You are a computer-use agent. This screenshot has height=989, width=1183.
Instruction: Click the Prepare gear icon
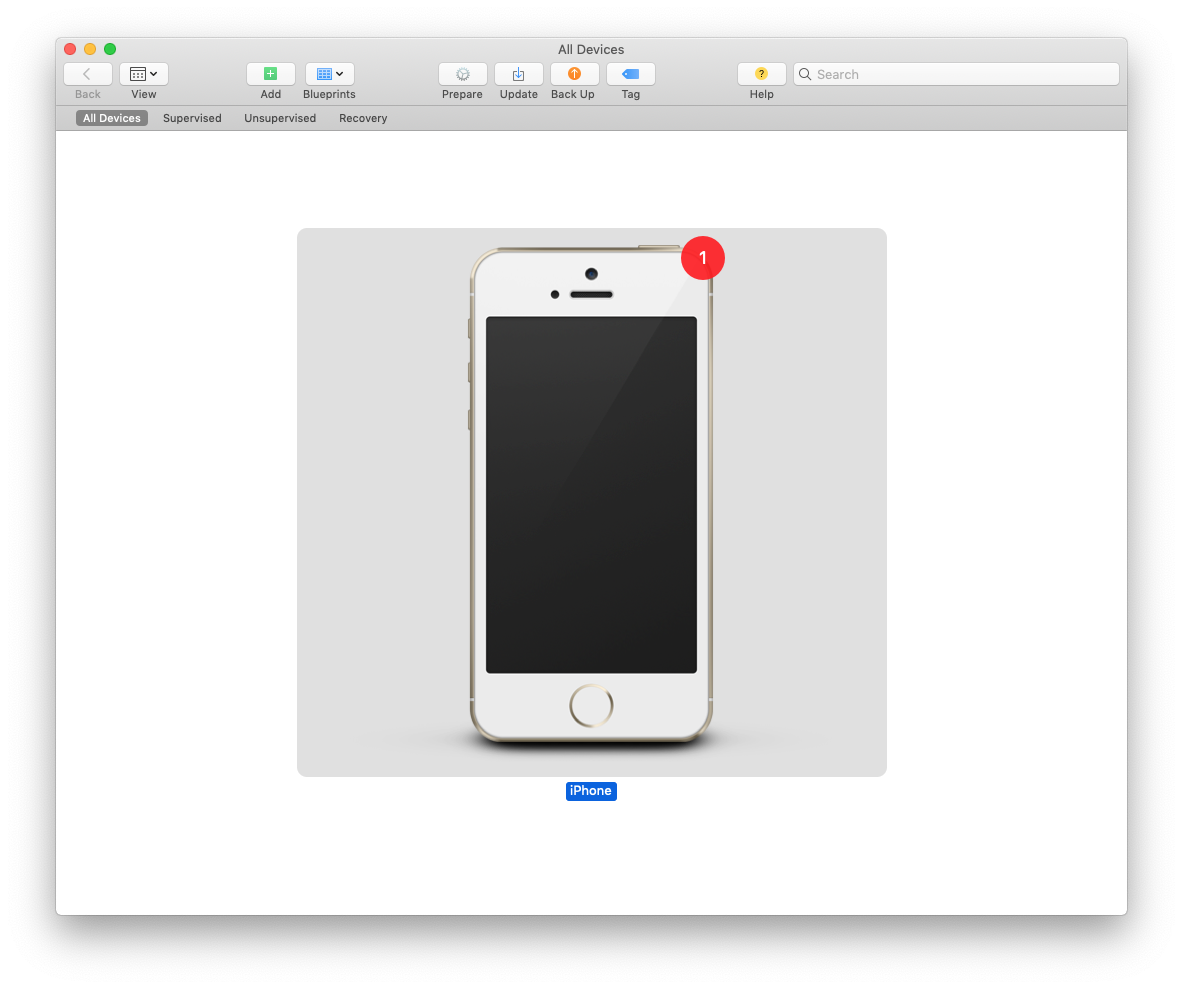click(462, 74)
